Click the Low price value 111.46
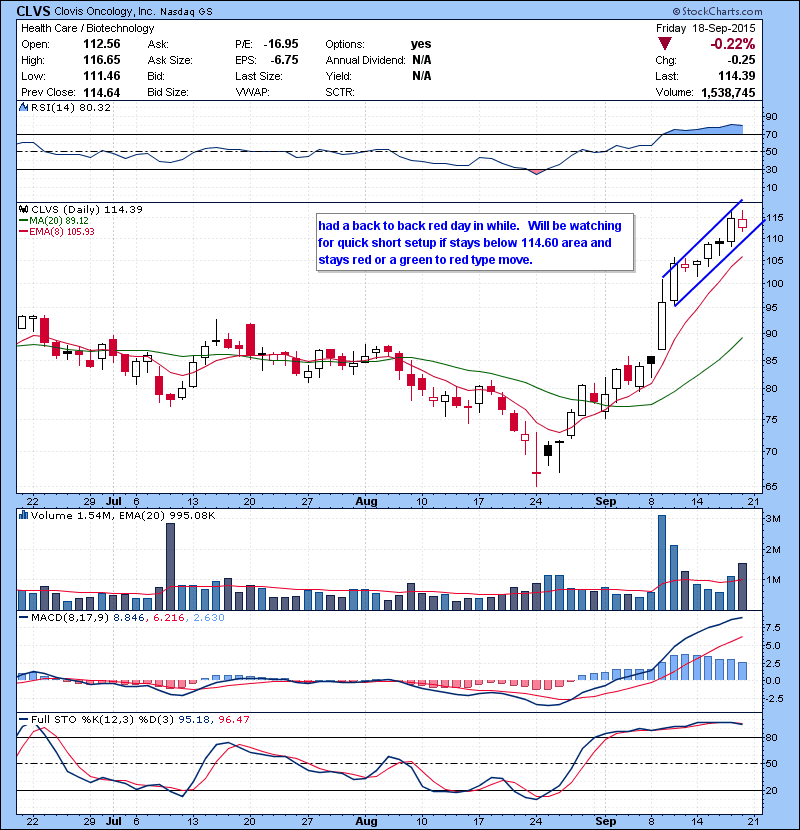800x830 pixels. (102, 76)
